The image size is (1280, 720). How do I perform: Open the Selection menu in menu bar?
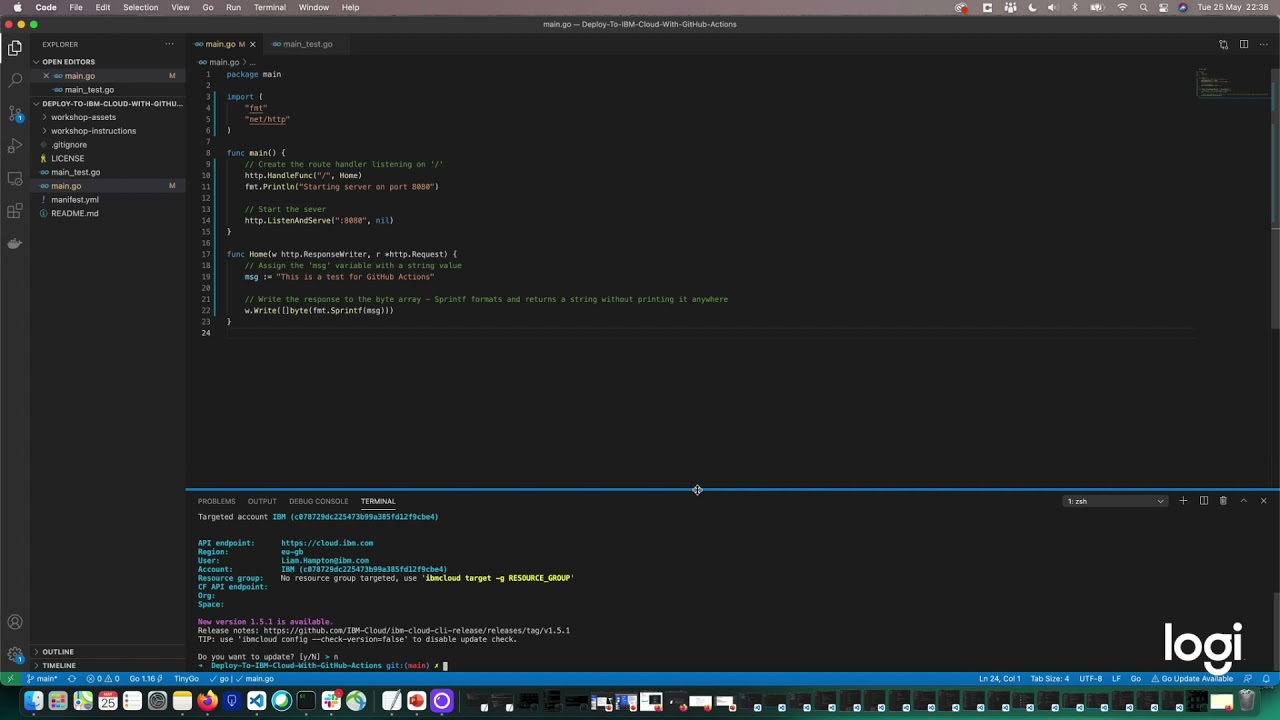point(140,8)
